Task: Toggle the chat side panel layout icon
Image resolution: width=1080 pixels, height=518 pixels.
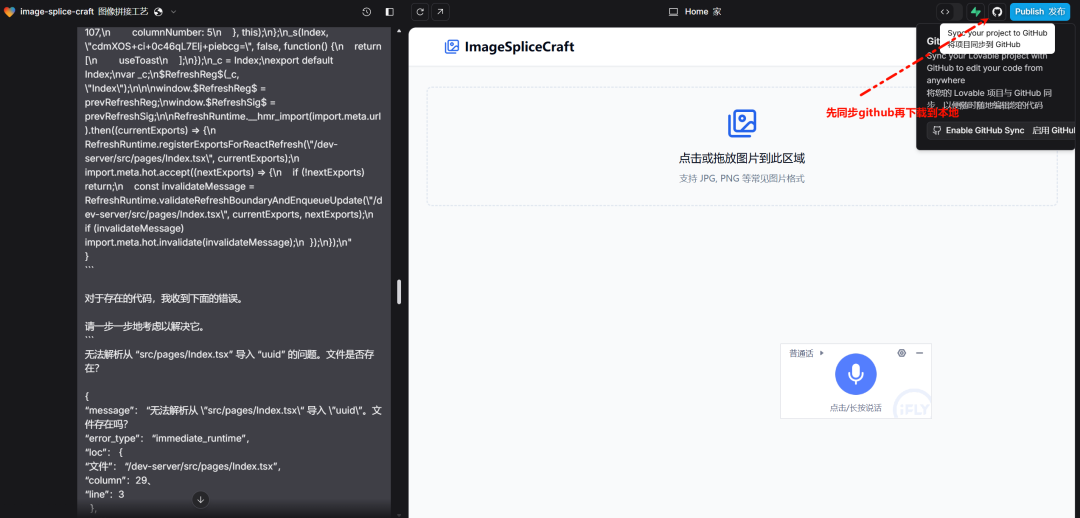Action: click(x=389, y=12)
